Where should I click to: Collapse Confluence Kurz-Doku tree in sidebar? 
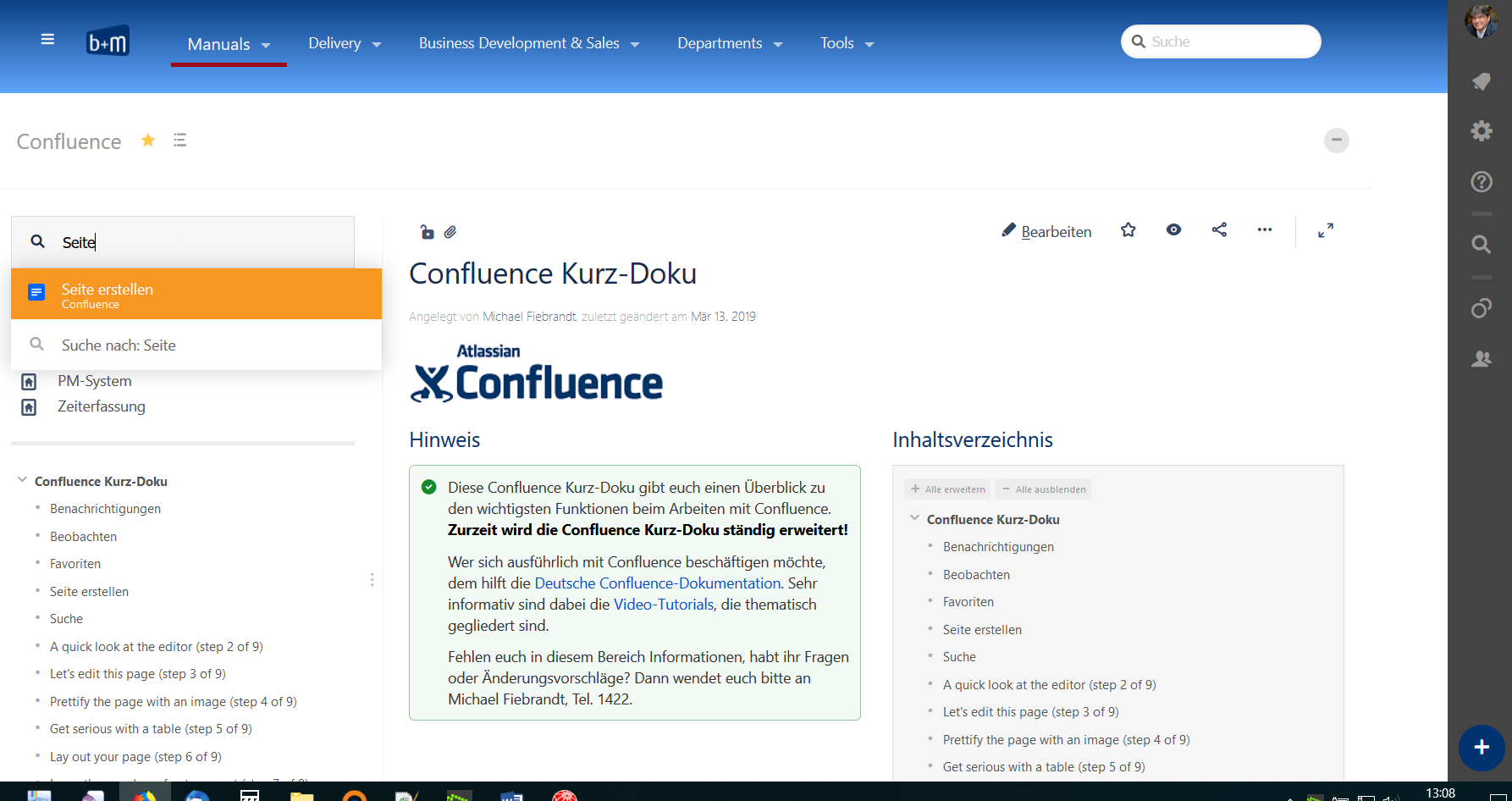(x=22, y=480)
